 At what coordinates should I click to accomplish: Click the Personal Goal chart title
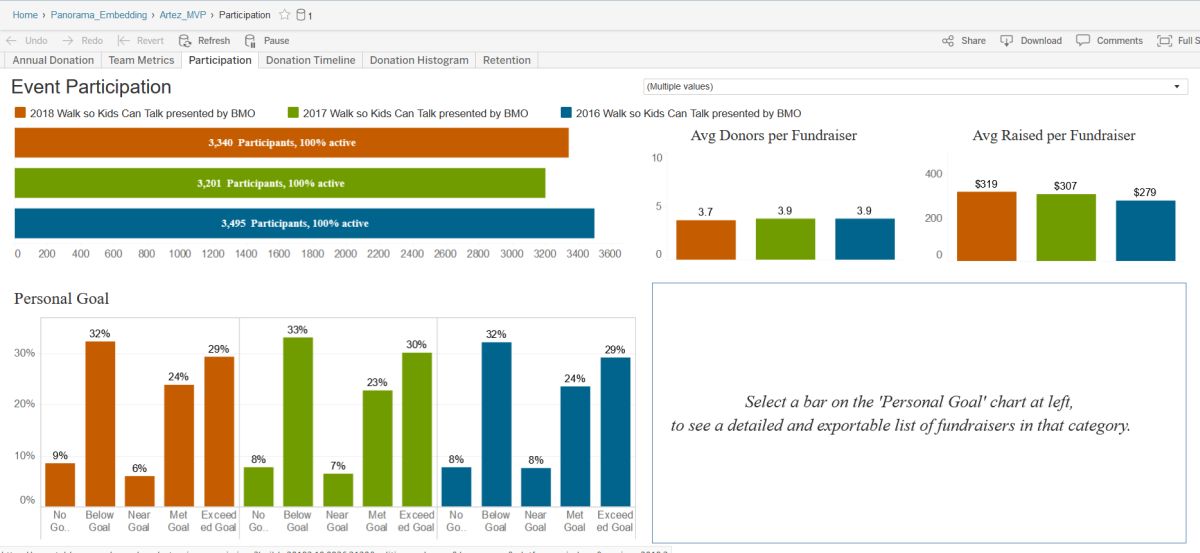pyautogui.click(x=61, y=298)
